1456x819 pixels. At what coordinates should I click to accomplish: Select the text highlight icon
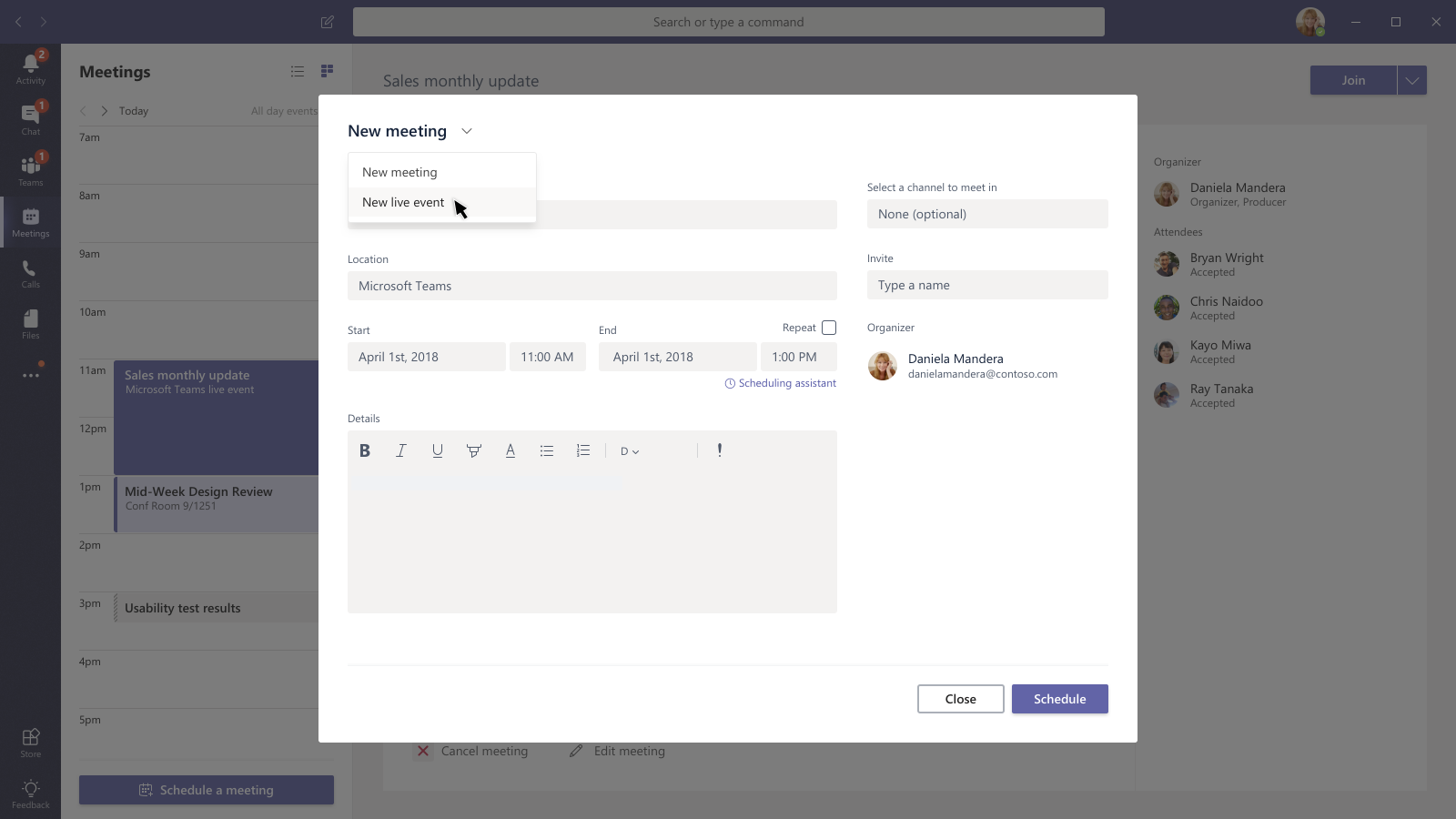(x=473, y=450)
